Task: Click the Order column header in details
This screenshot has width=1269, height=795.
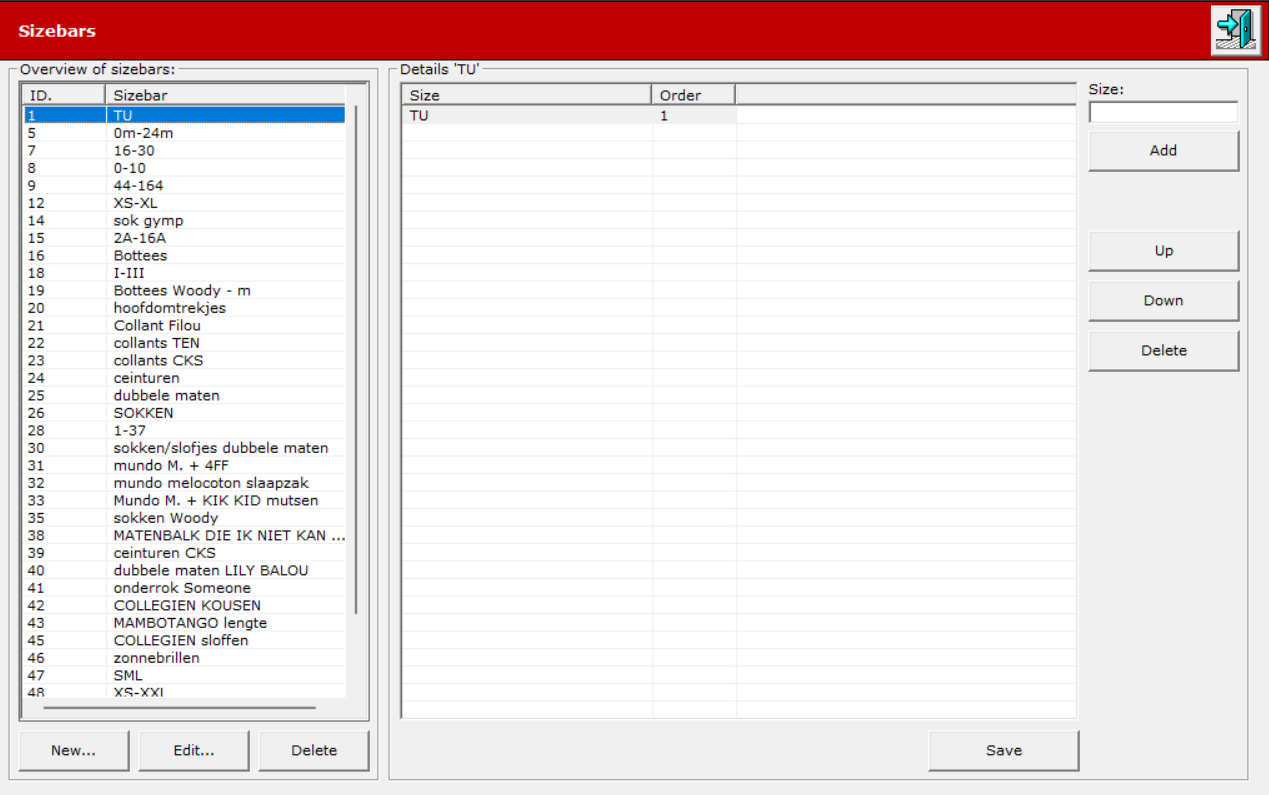Action: point(694,95)
